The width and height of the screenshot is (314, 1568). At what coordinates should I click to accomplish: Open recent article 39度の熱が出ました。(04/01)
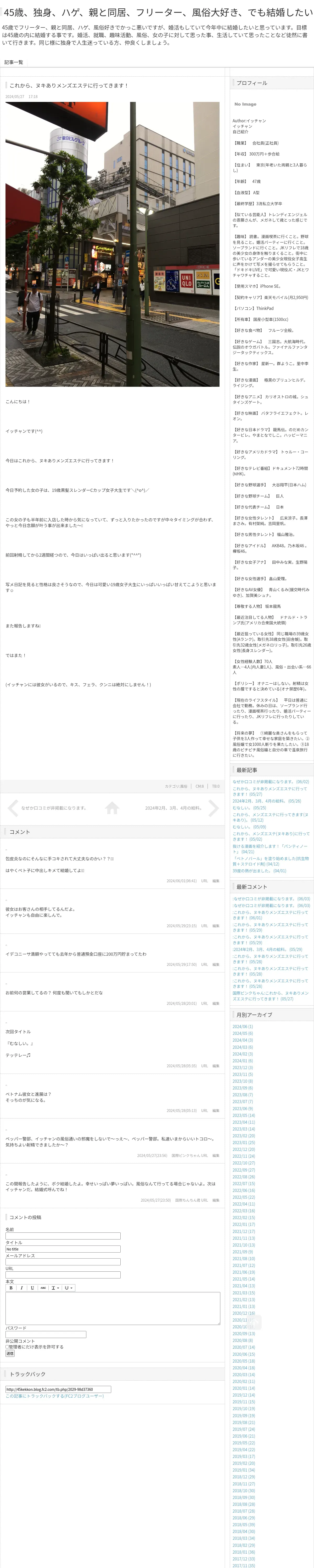point(259,871)
